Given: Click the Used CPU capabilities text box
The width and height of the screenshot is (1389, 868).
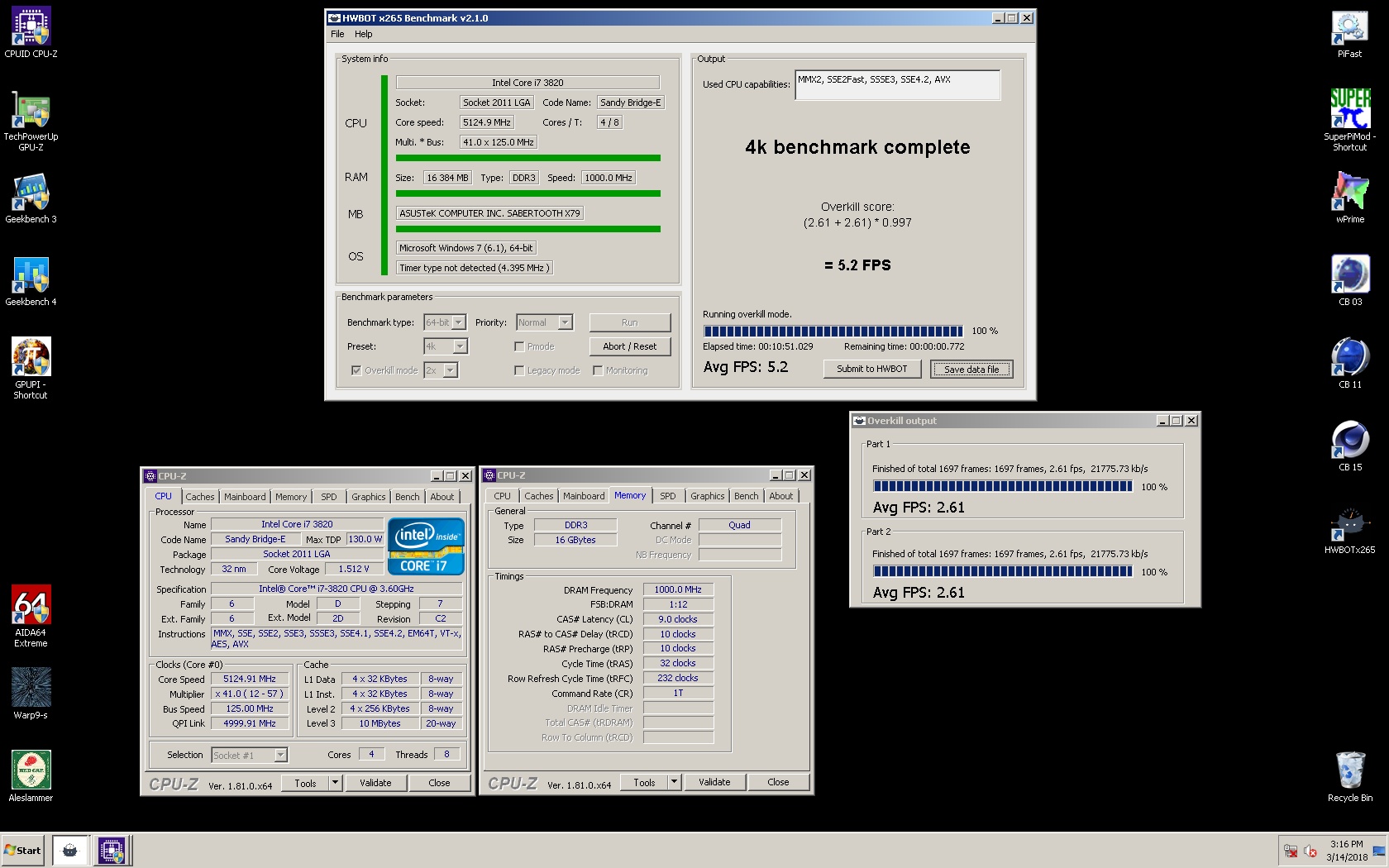Looking at the screenshot, I should tap(898, 84).
